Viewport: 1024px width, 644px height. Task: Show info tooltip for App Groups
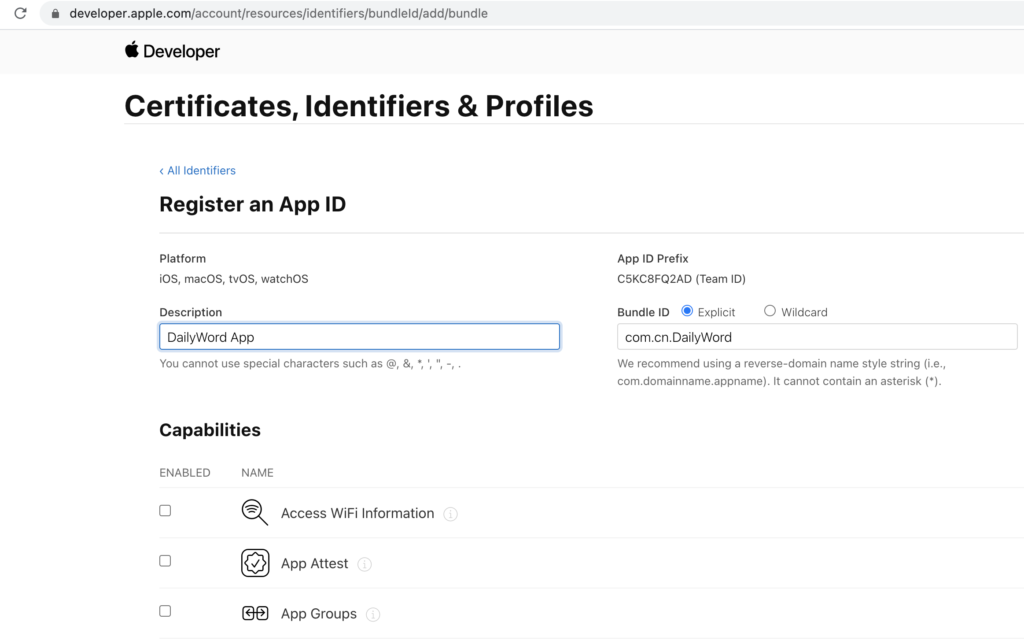coord(373,615)
